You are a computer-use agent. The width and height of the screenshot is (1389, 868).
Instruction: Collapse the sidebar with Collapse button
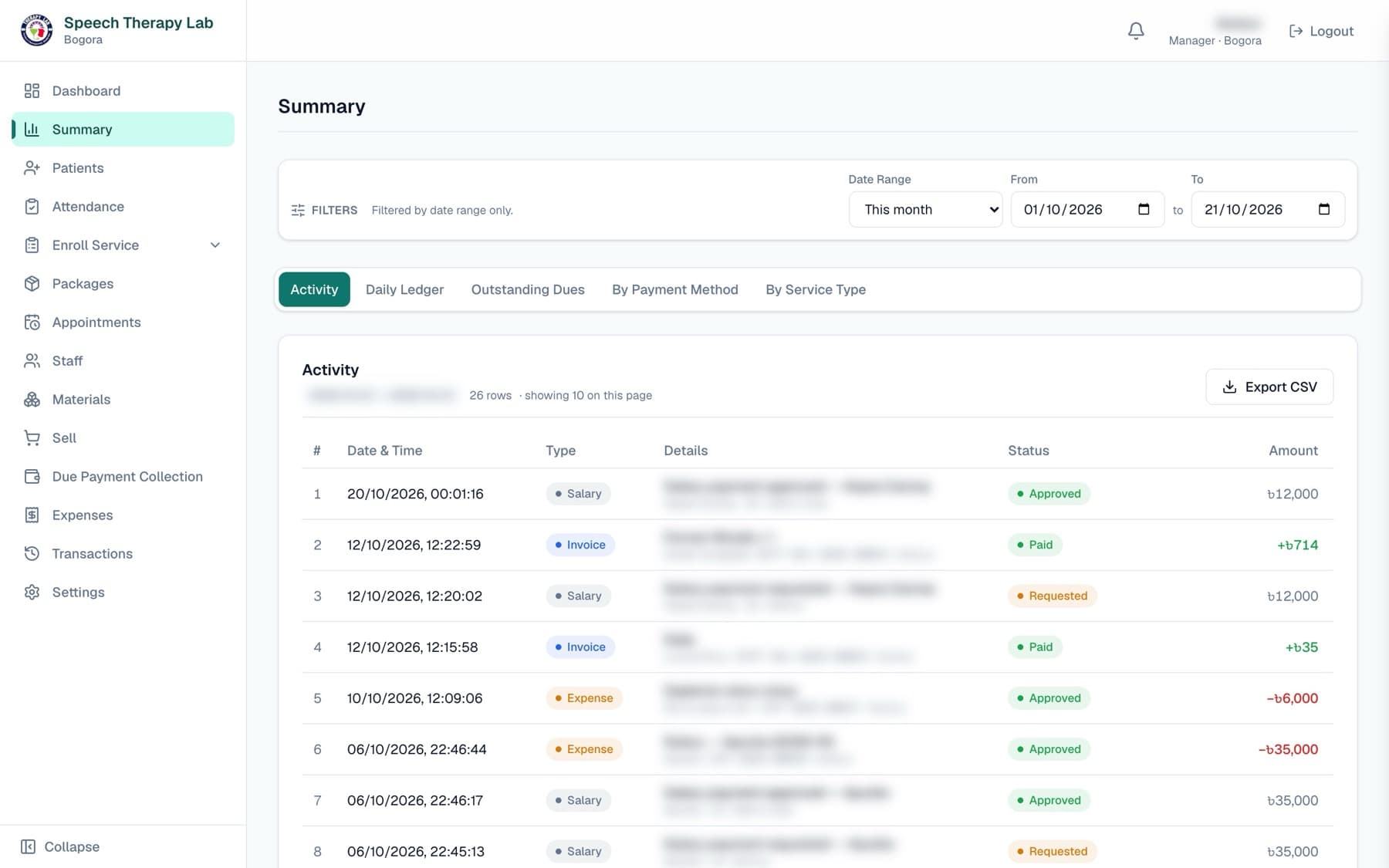60,846
